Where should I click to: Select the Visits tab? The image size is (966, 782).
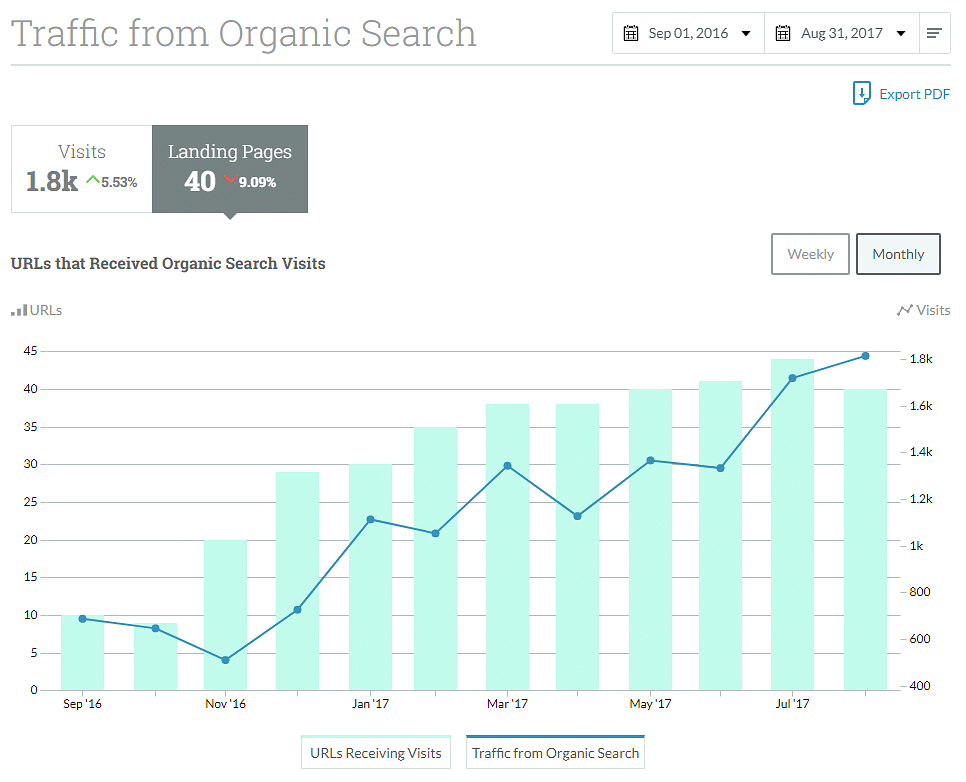82,168
